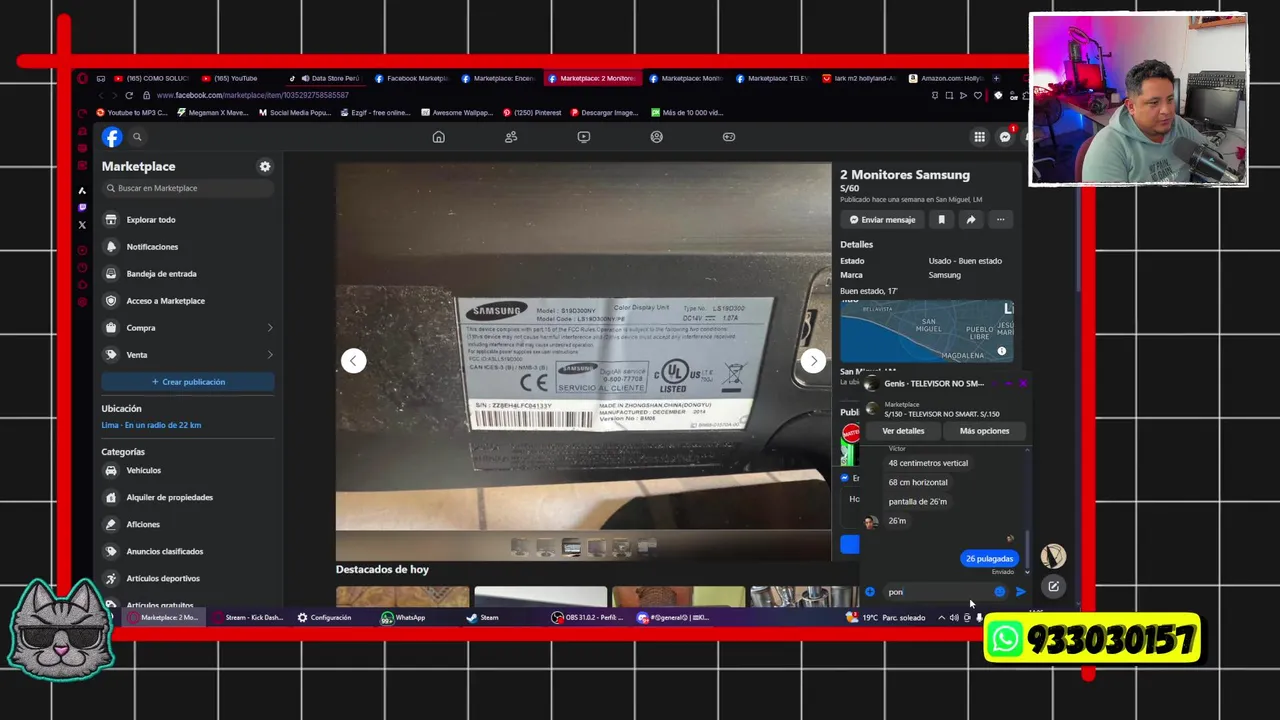Open the Friends icon in top navigation
1280x720 pixels.
[511, 137]
